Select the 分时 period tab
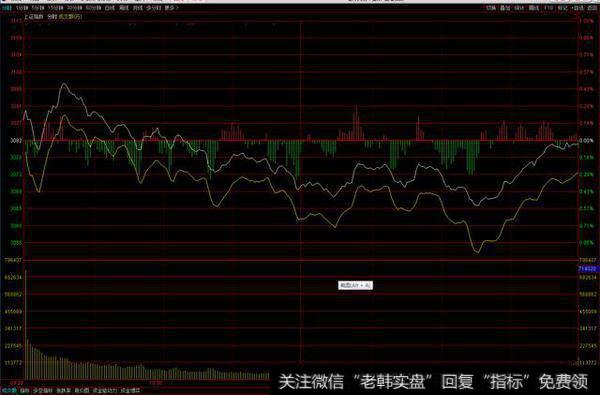This screenshot has width=600, height=395. [7, 8]
